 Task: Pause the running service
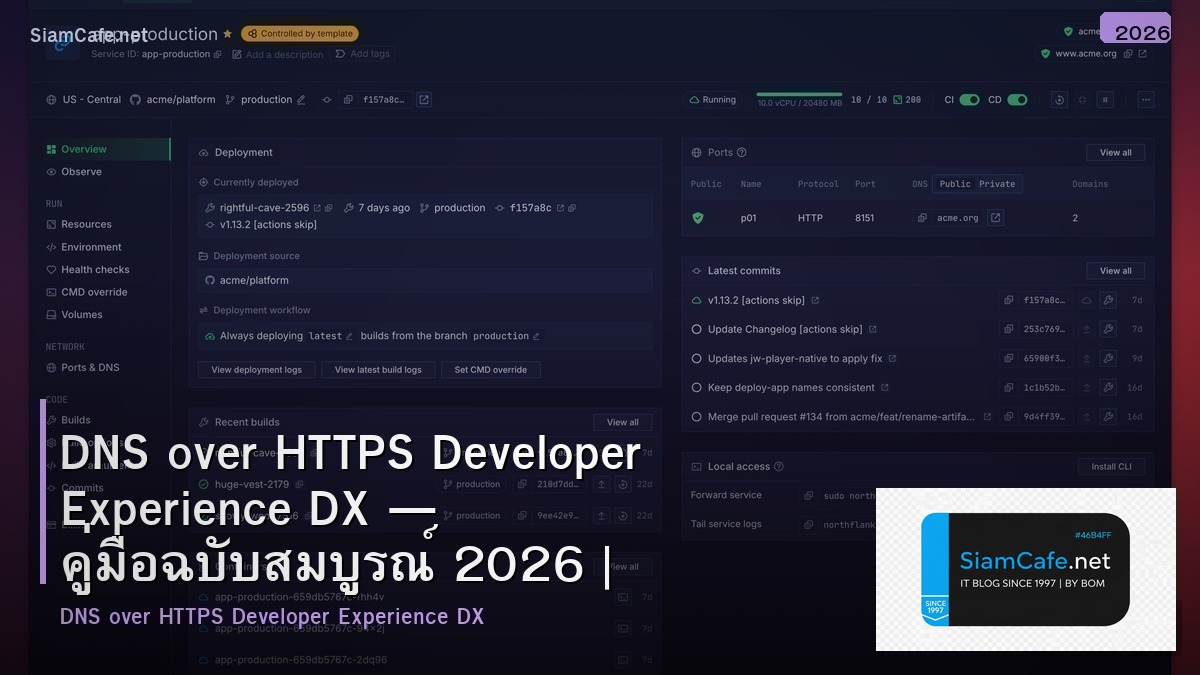click(x=1104, y=99)
